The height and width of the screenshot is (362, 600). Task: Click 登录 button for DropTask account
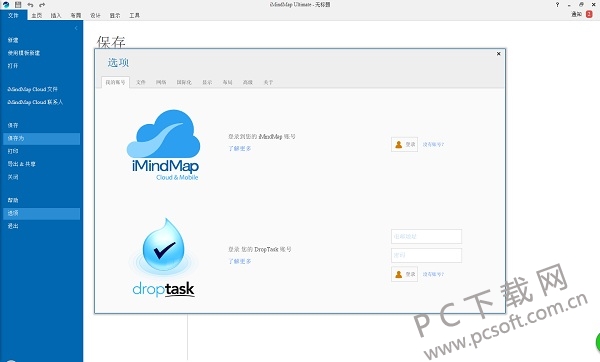(x=404, y=274)
